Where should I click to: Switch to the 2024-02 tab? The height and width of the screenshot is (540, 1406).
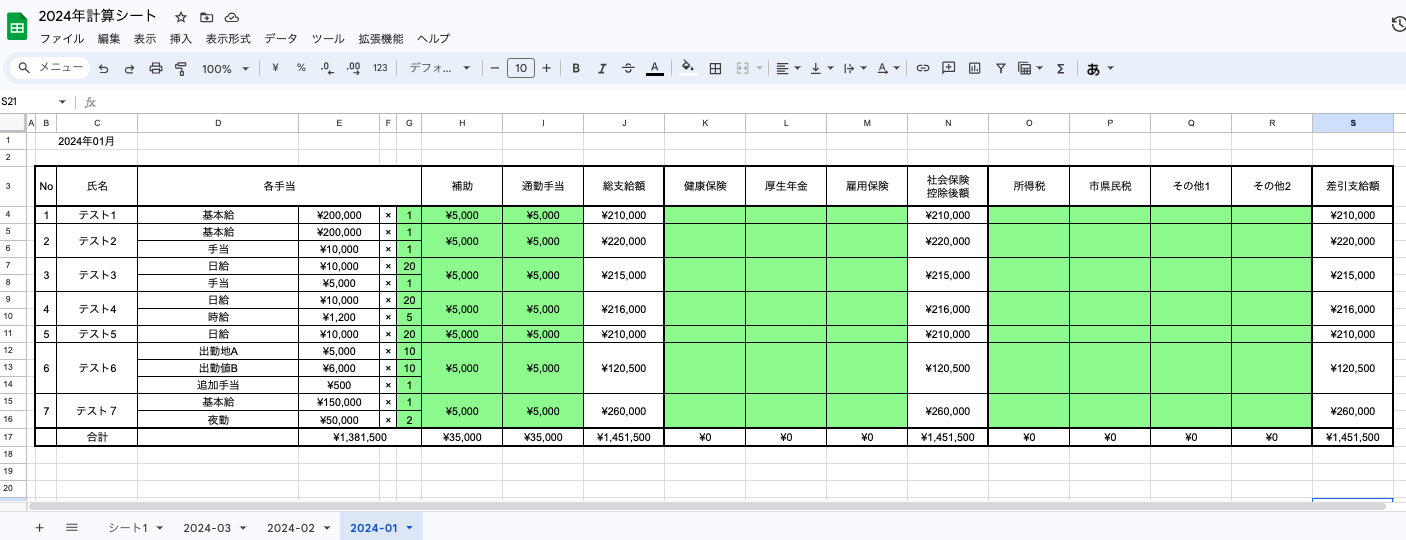298,527
